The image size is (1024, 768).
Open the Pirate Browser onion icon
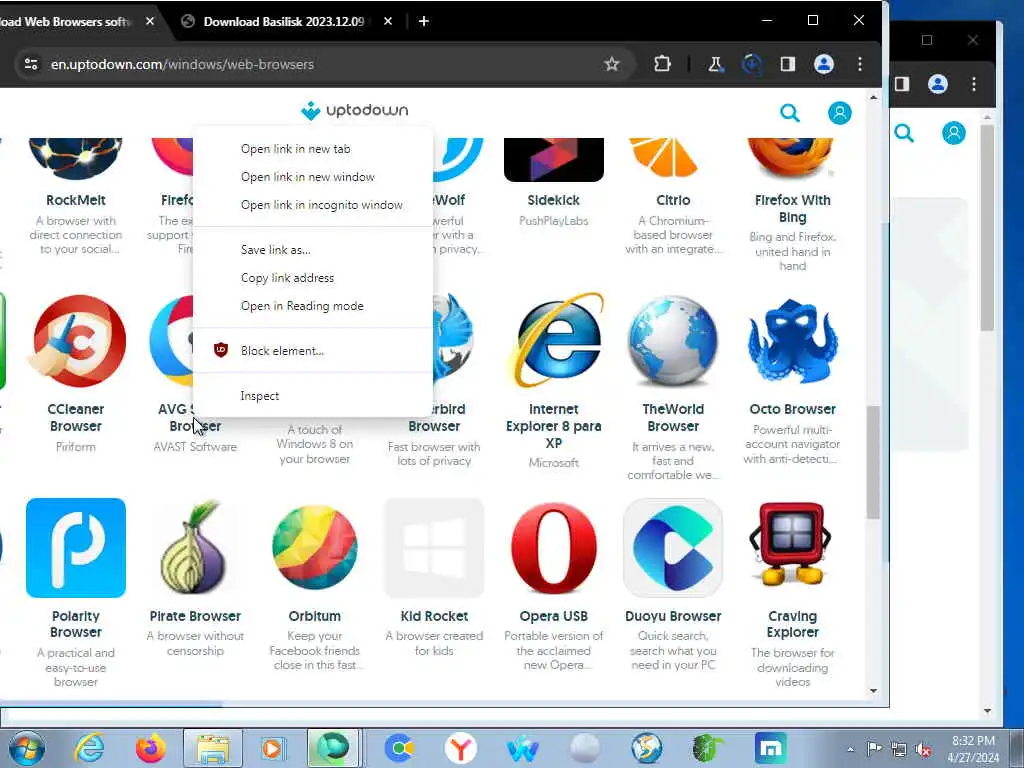pyautogui.click(x=195, y=547)
